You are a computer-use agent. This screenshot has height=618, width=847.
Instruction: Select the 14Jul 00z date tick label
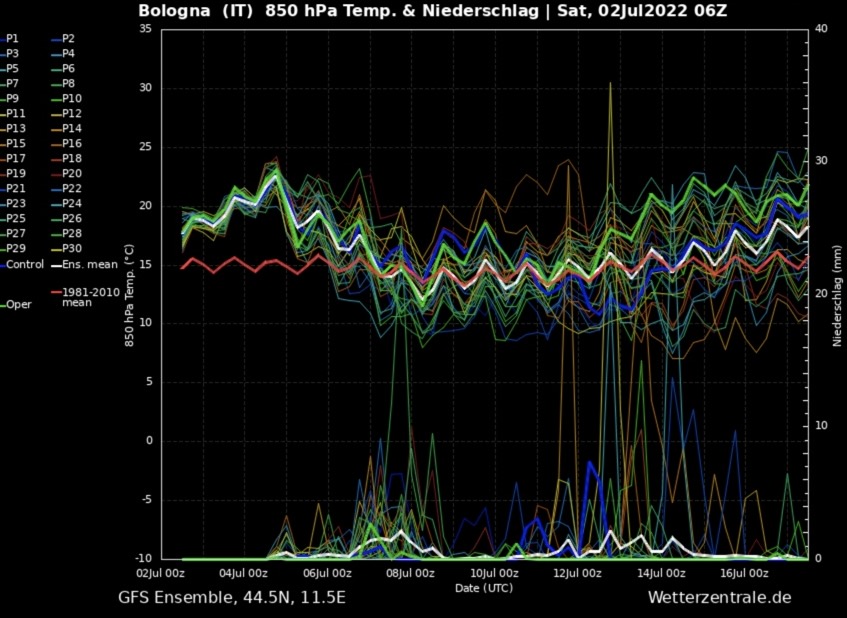click(x=661, y=573)
